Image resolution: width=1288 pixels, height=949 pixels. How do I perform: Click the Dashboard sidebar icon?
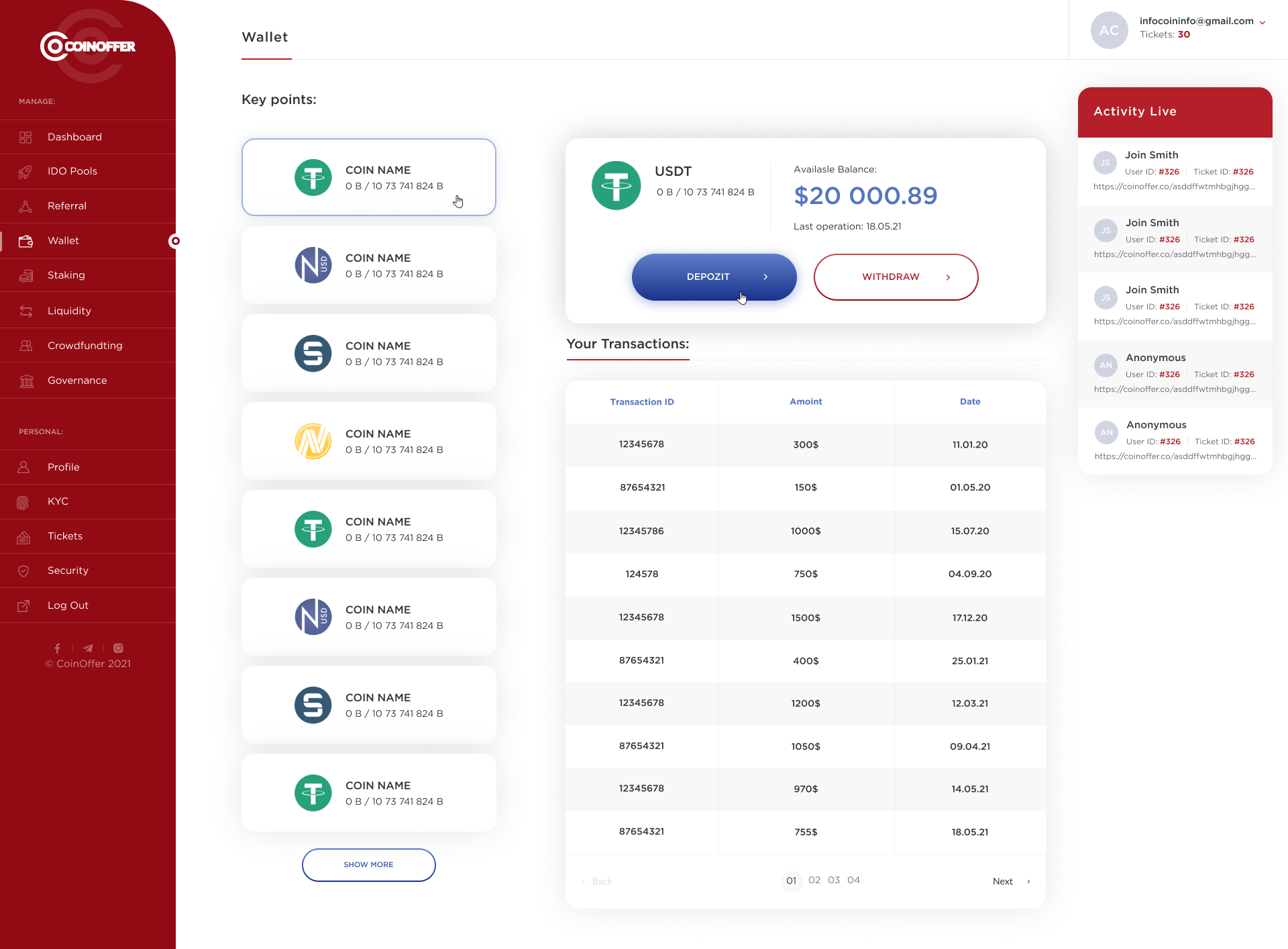(x=26, y=136)
